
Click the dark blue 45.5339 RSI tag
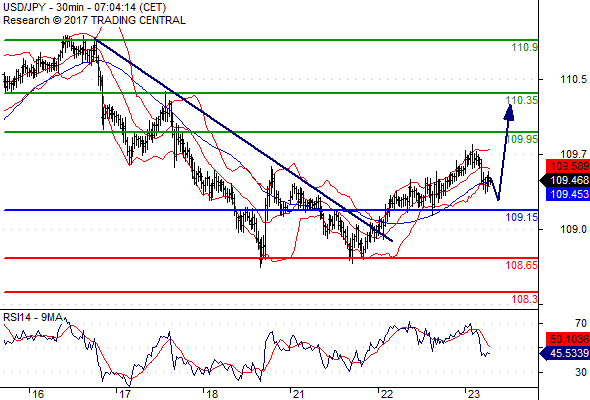click(x=565, y=353)
